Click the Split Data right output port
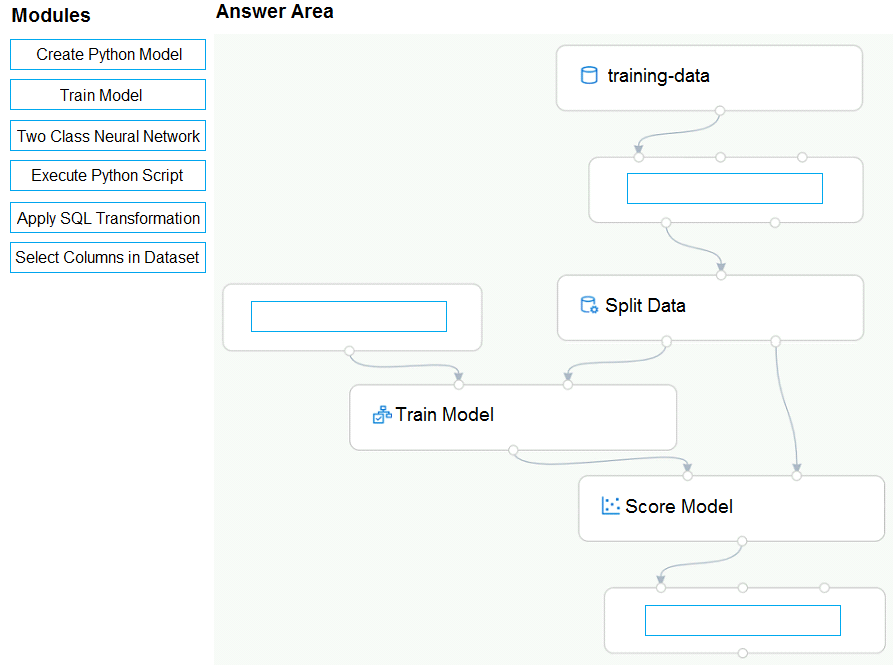The width and height of the screenshot is (893, 665). tap(775, 341)
